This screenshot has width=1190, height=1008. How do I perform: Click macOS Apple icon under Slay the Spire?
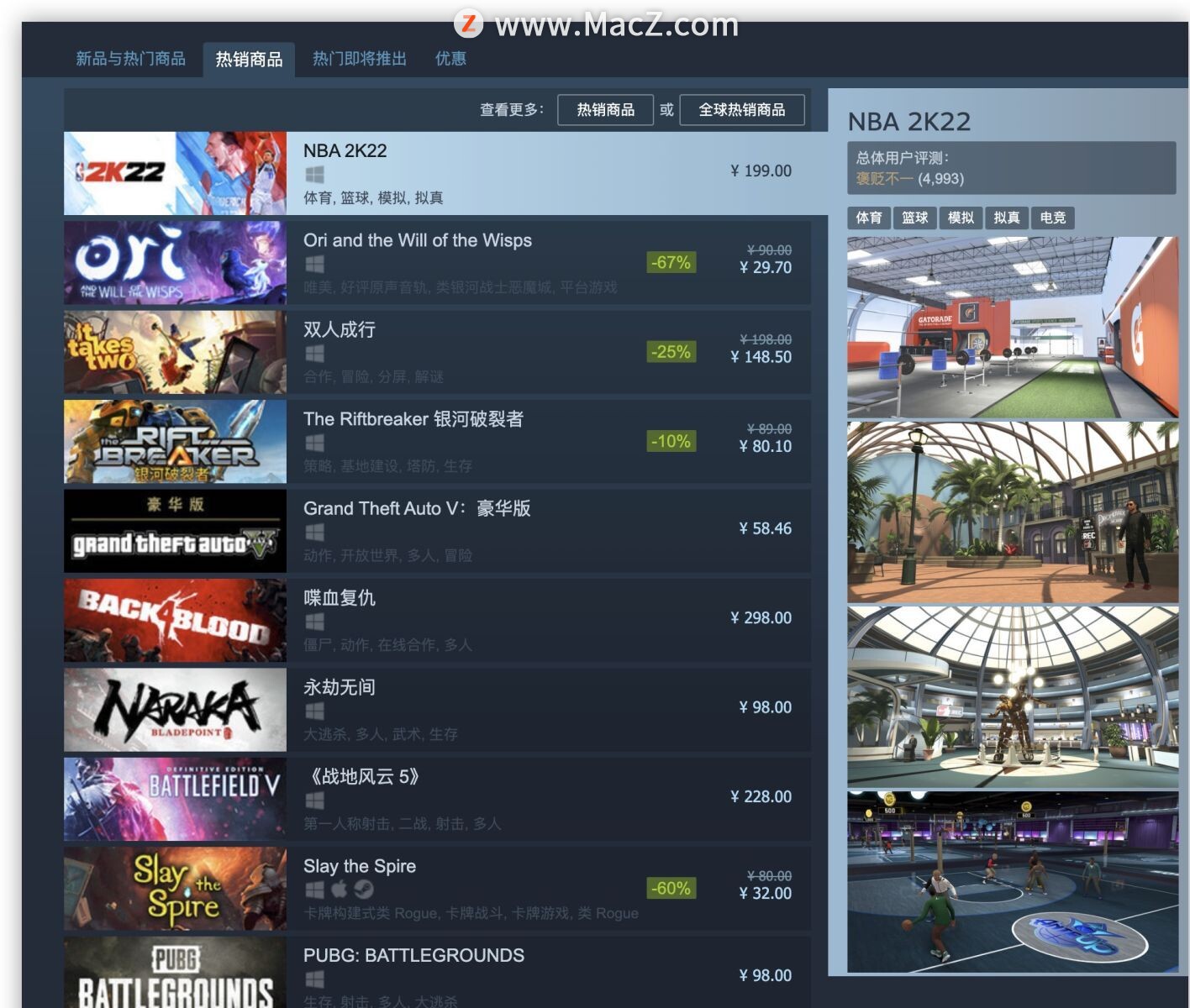click(339, 889)
